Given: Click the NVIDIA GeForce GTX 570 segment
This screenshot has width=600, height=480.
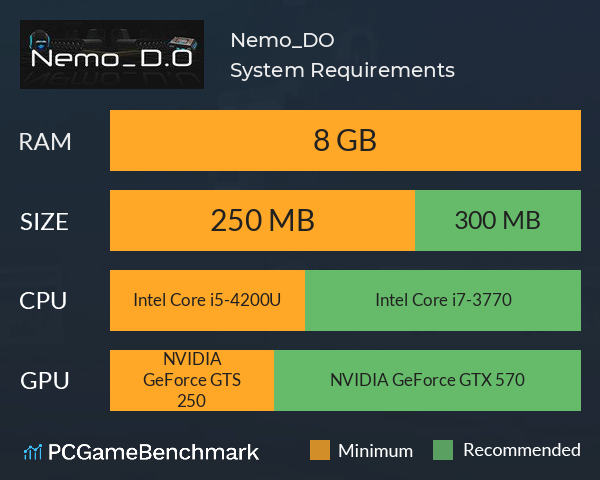Looking at the screenshot, I should (x=427, y=380).
